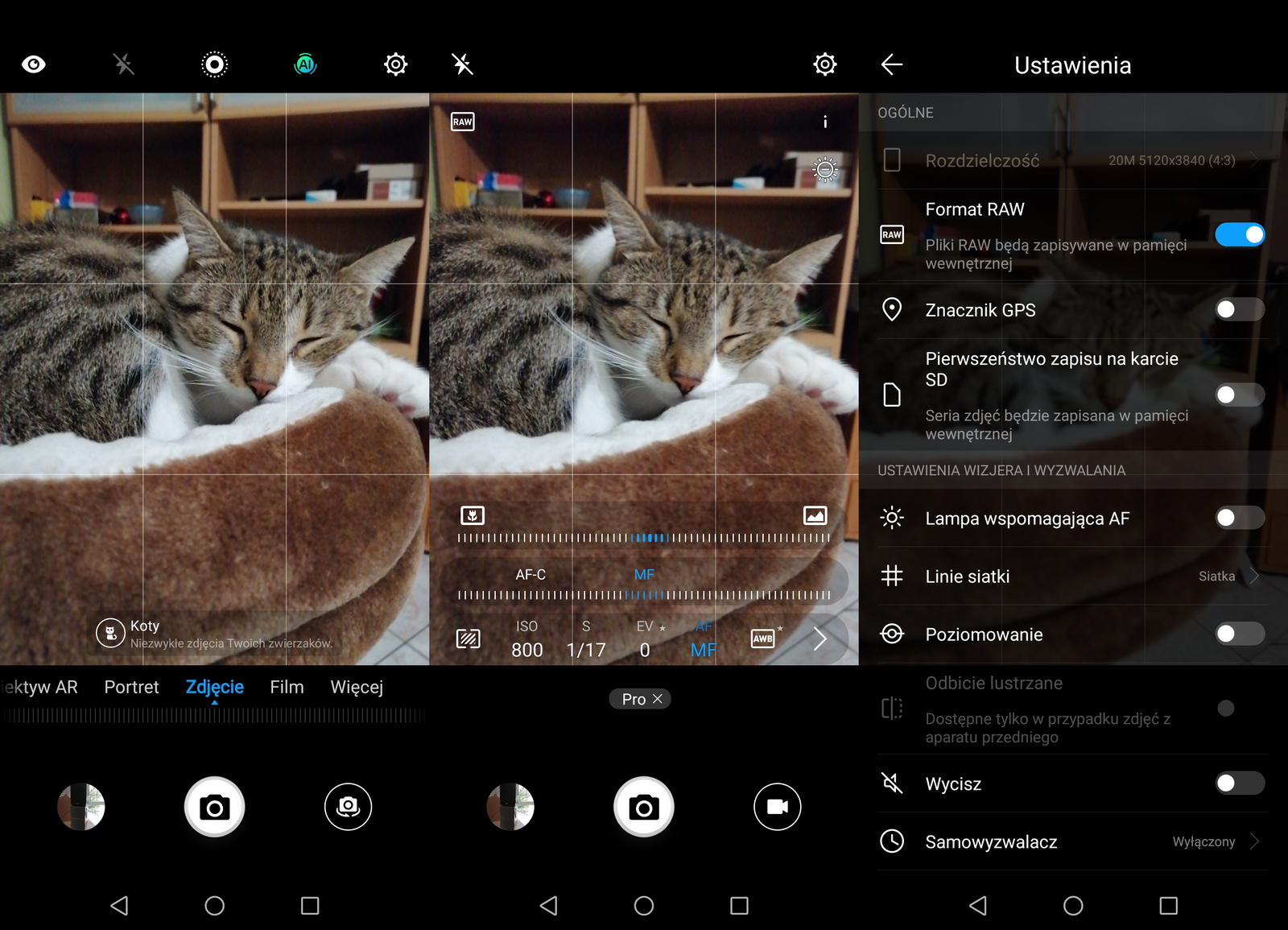Switch to Film mode
Image resolution: width=1288 pixels, height=930 pixels.
coord(287,687)
